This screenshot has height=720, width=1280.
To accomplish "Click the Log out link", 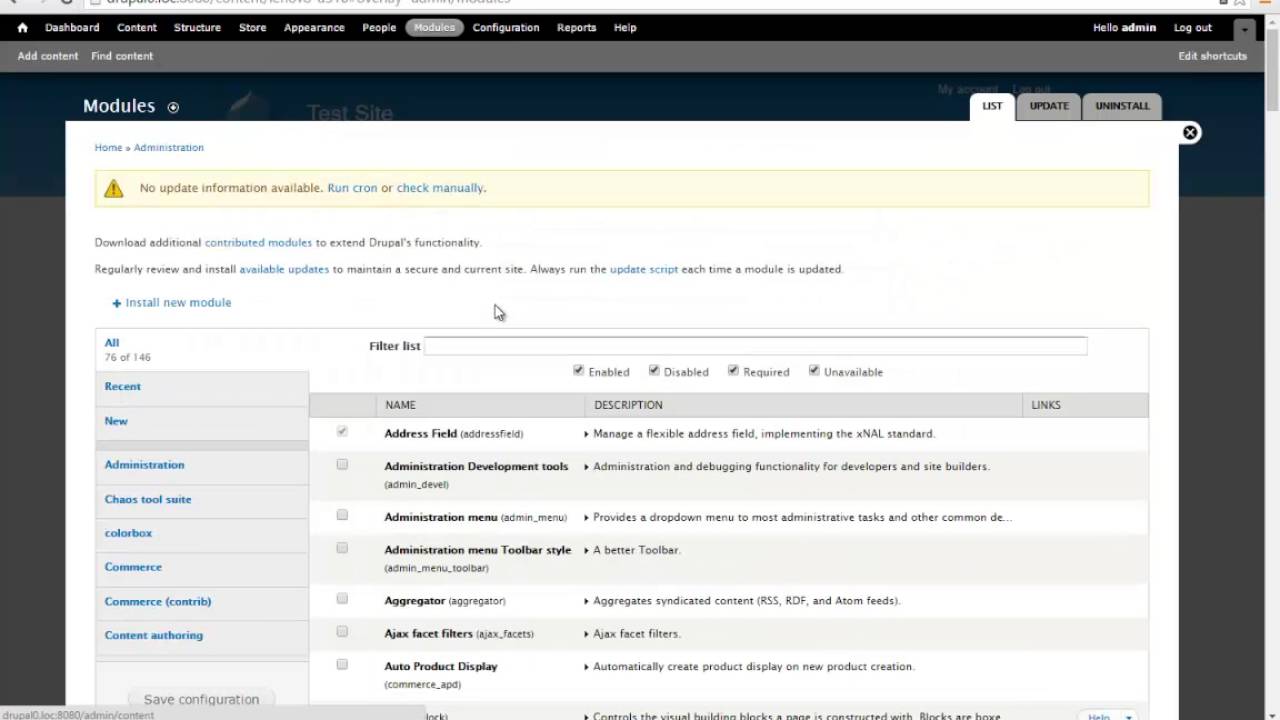I will click(x=1193, y=28).
